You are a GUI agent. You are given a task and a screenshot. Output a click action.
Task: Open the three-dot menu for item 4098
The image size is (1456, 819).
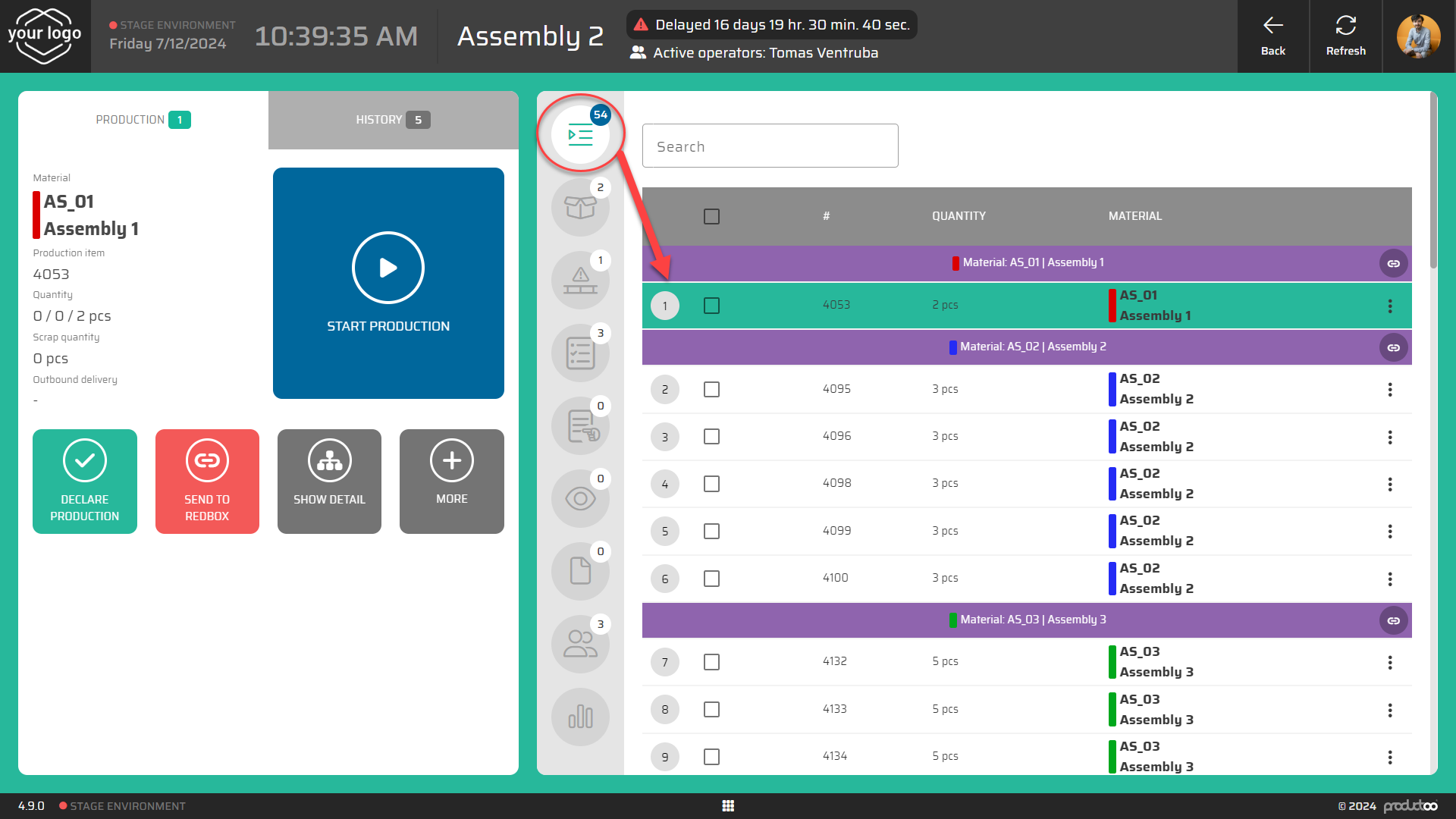pyautogui.click(x=1390, y=484)
